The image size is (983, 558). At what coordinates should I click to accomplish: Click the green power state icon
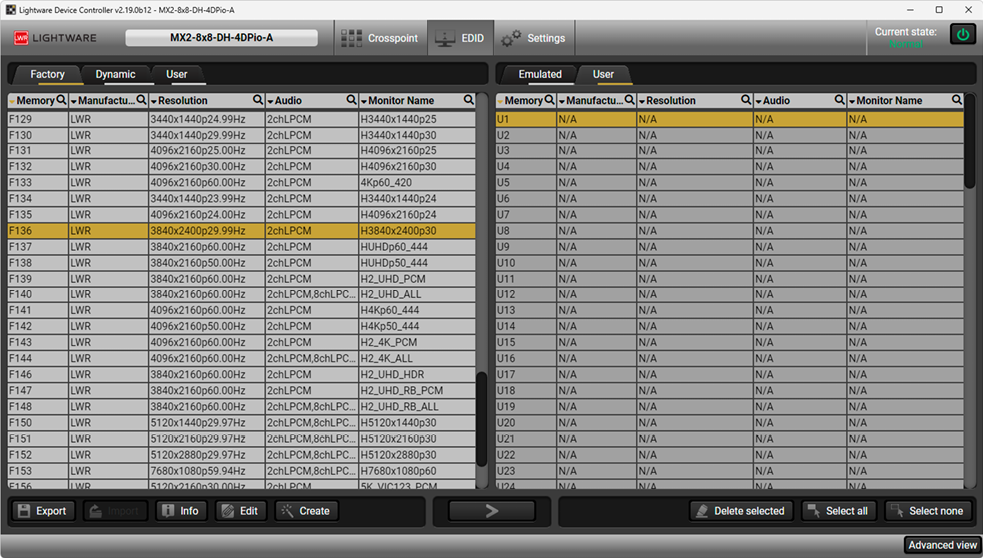click(x=963, y=34)
